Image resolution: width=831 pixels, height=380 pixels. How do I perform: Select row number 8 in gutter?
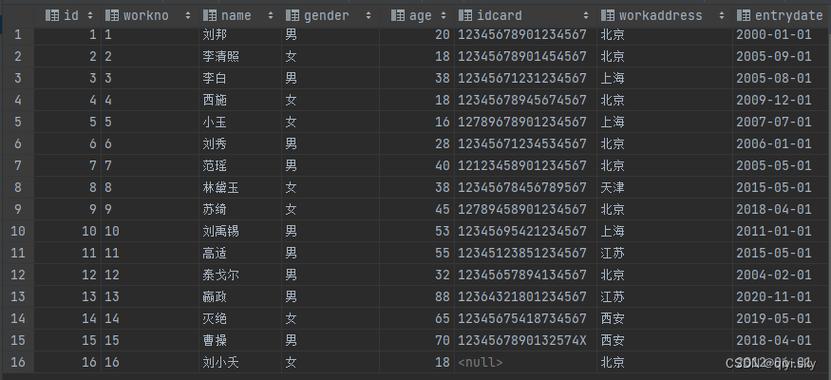(17, 188)
